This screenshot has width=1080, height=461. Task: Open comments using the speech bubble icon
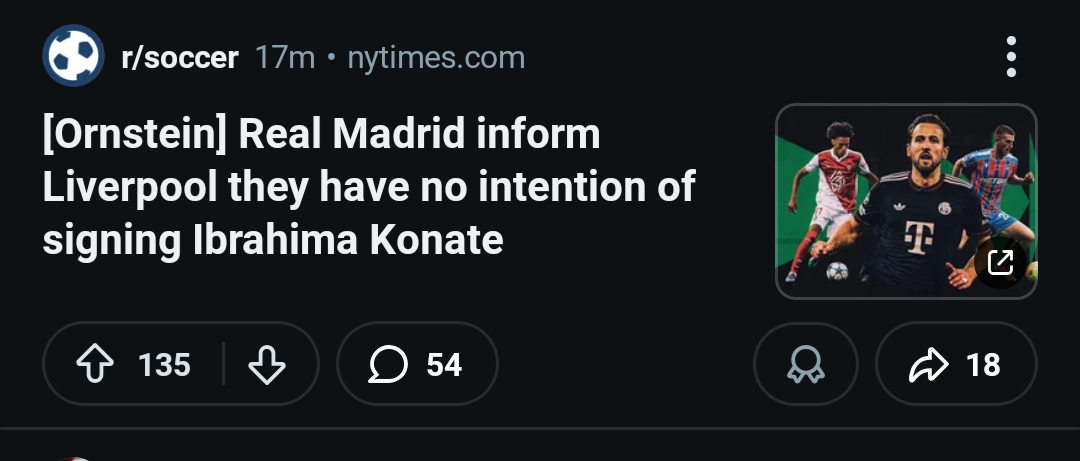[388, 365]
